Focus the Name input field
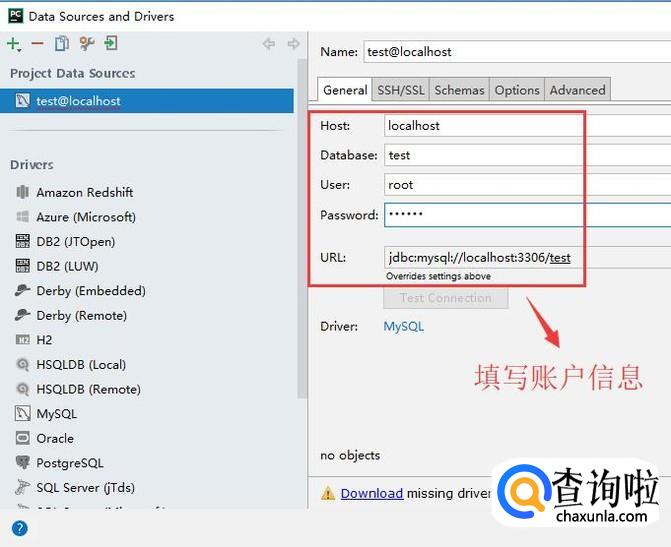 (517, 52)
